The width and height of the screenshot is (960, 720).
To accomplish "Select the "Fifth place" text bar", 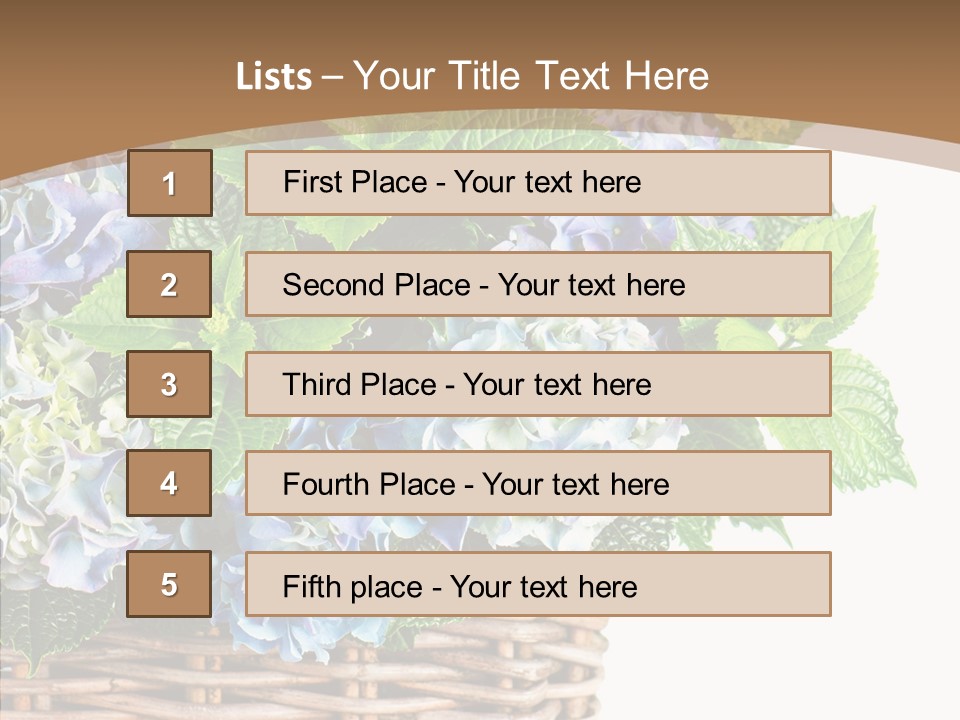I will (x=538, y=584).
